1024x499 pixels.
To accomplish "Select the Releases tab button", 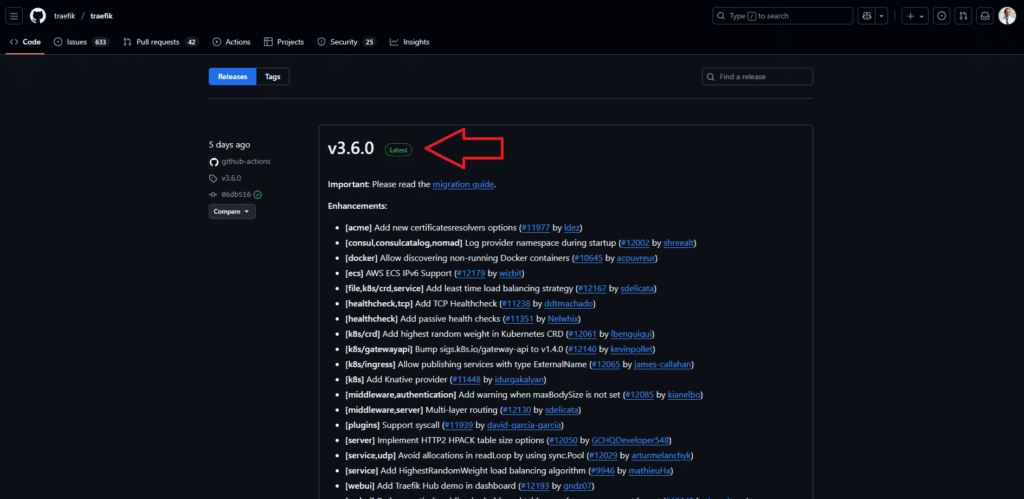I will coord(232,77).
